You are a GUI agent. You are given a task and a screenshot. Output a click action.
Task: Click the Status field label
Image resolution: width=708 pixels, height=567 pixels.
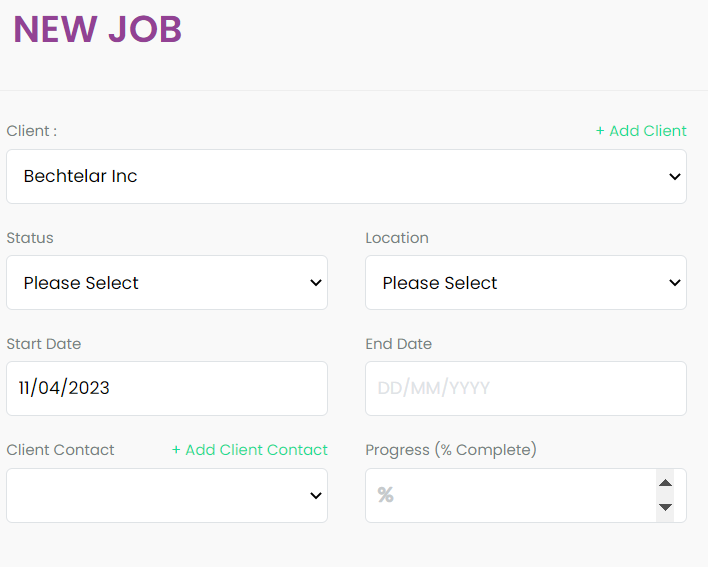(x=30, y=238)
